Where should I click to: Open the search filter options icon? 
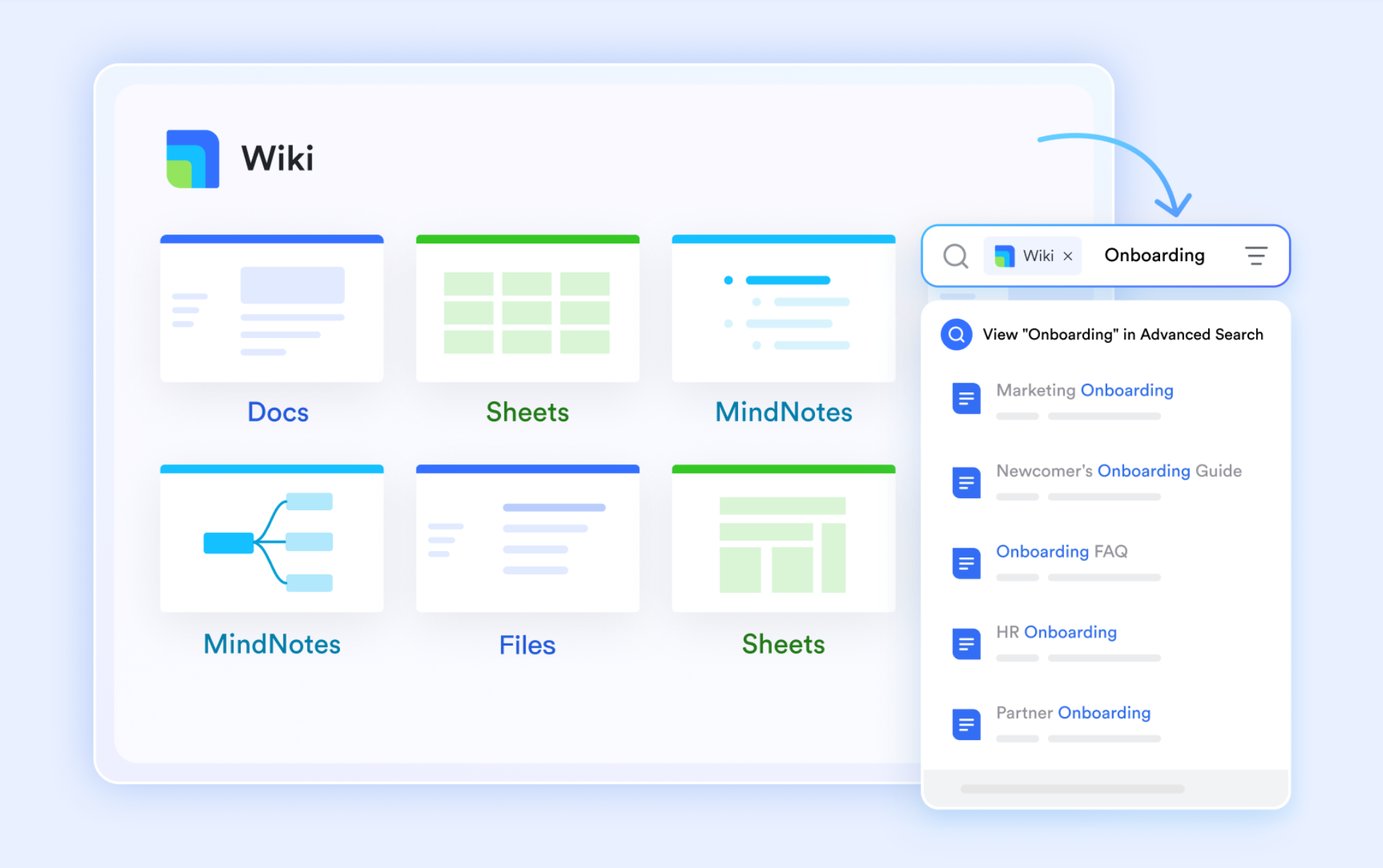1255,255
